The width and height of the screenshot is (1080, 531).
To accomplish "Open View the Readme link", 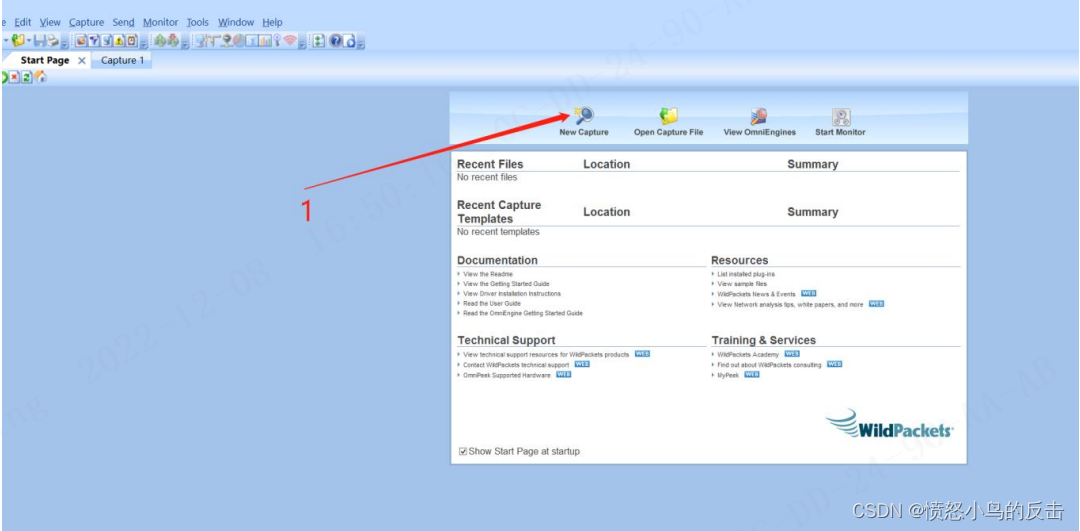I will point(488,274).
